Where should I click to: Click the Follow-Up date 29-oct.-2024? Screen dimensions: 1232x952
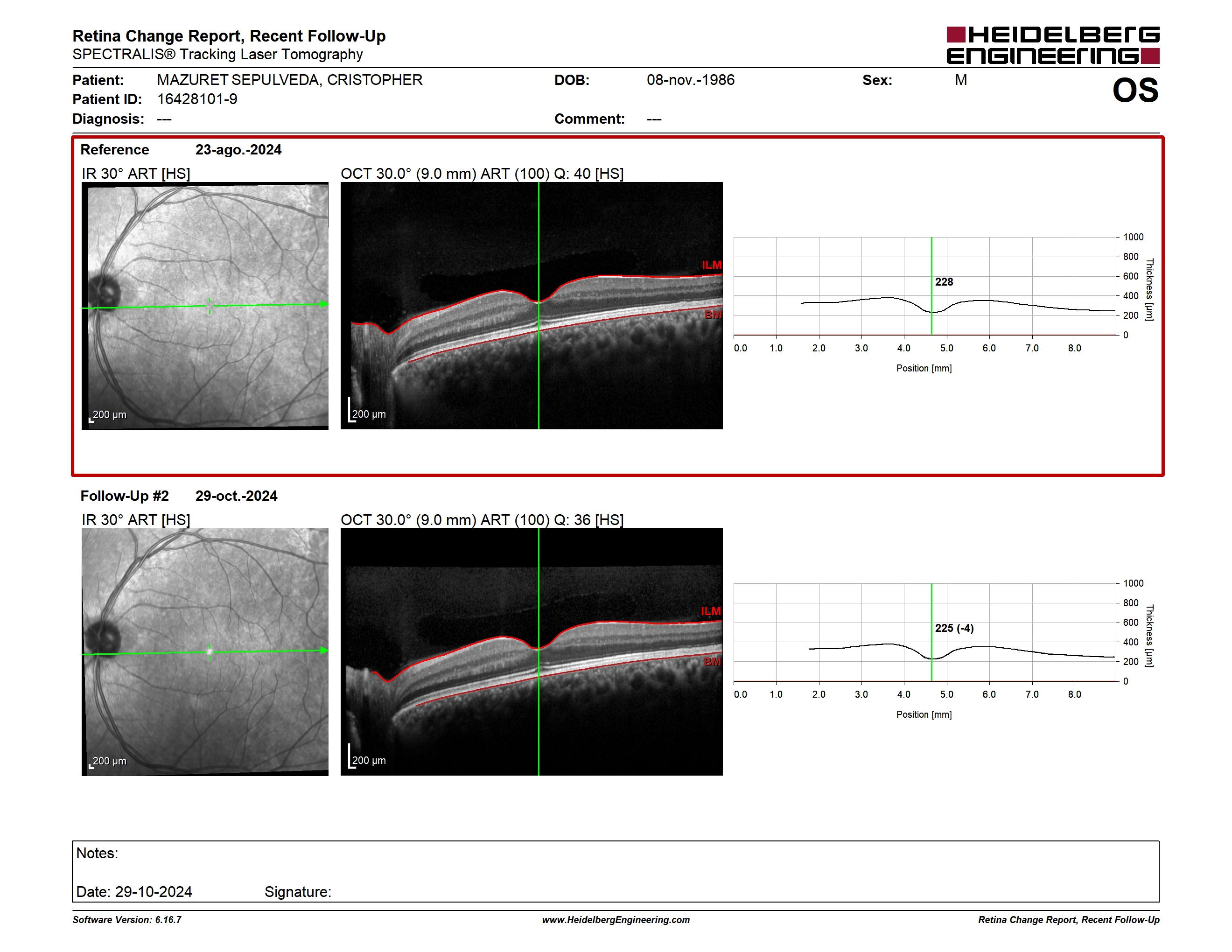coord(236,496)
